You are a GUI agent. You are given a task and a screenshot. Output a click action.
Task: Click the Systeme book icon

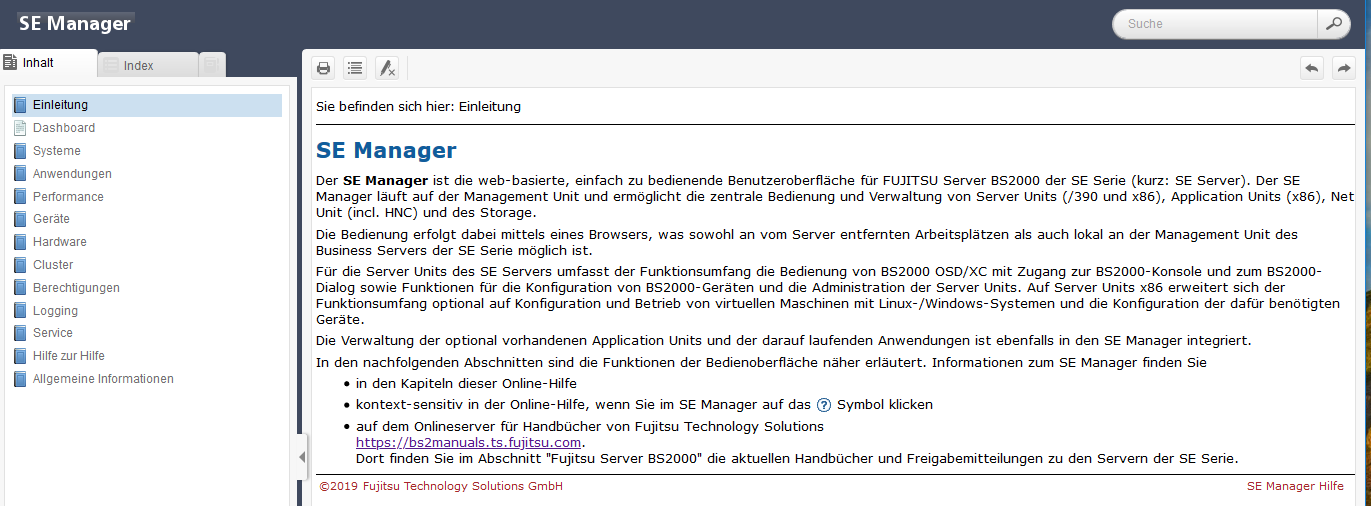coord(20,151)
